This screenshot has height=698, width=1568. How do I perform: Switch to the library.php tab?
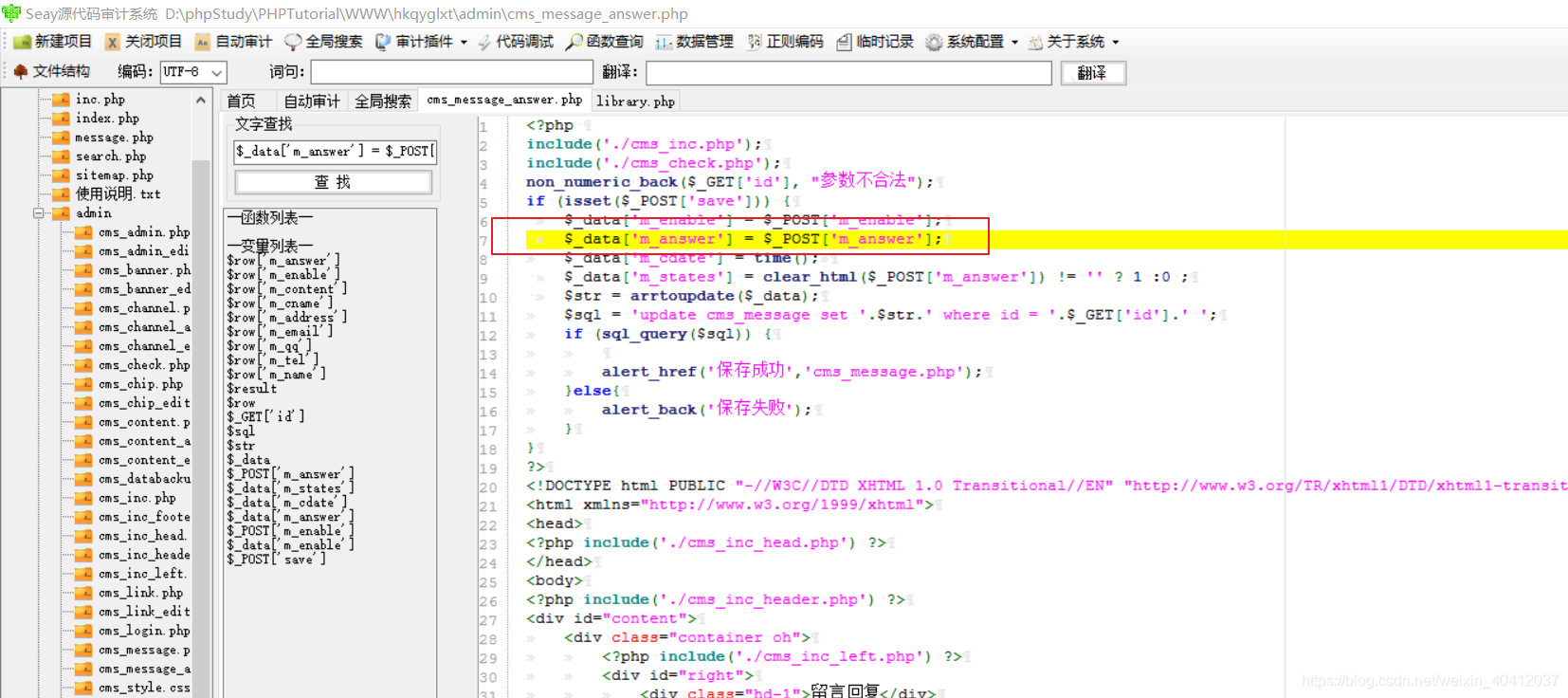click(x=635, y=101)
